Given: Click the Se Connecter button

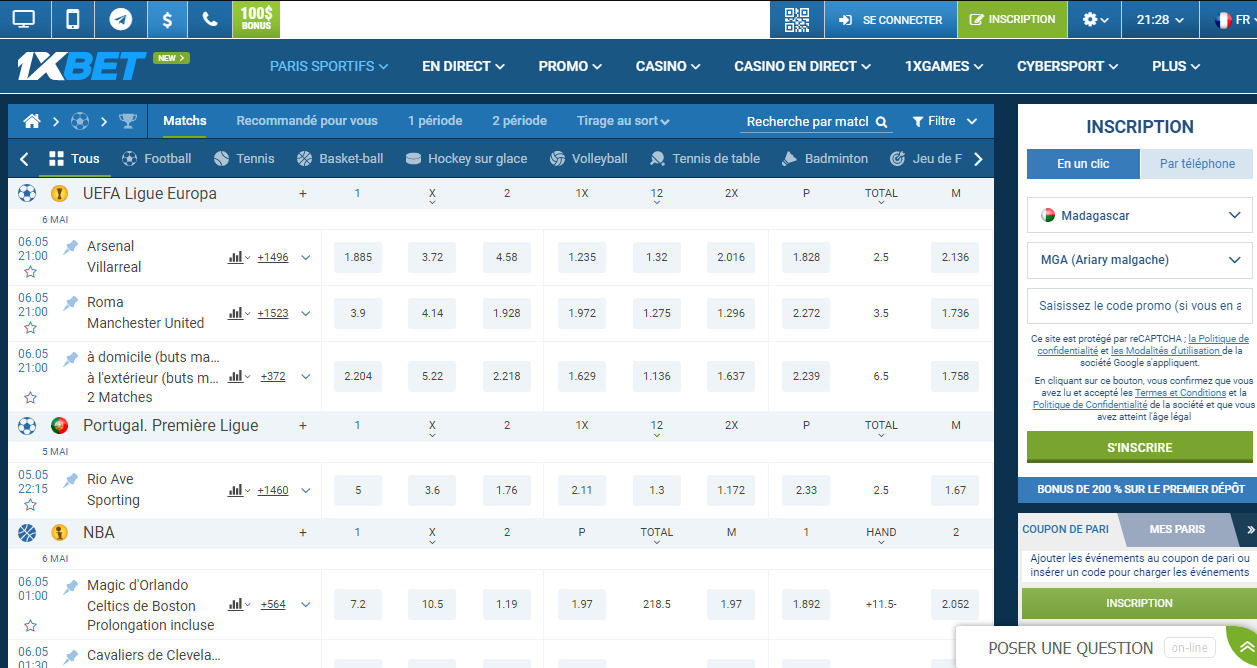Looking at the screenshot, I should coord(890,19).
